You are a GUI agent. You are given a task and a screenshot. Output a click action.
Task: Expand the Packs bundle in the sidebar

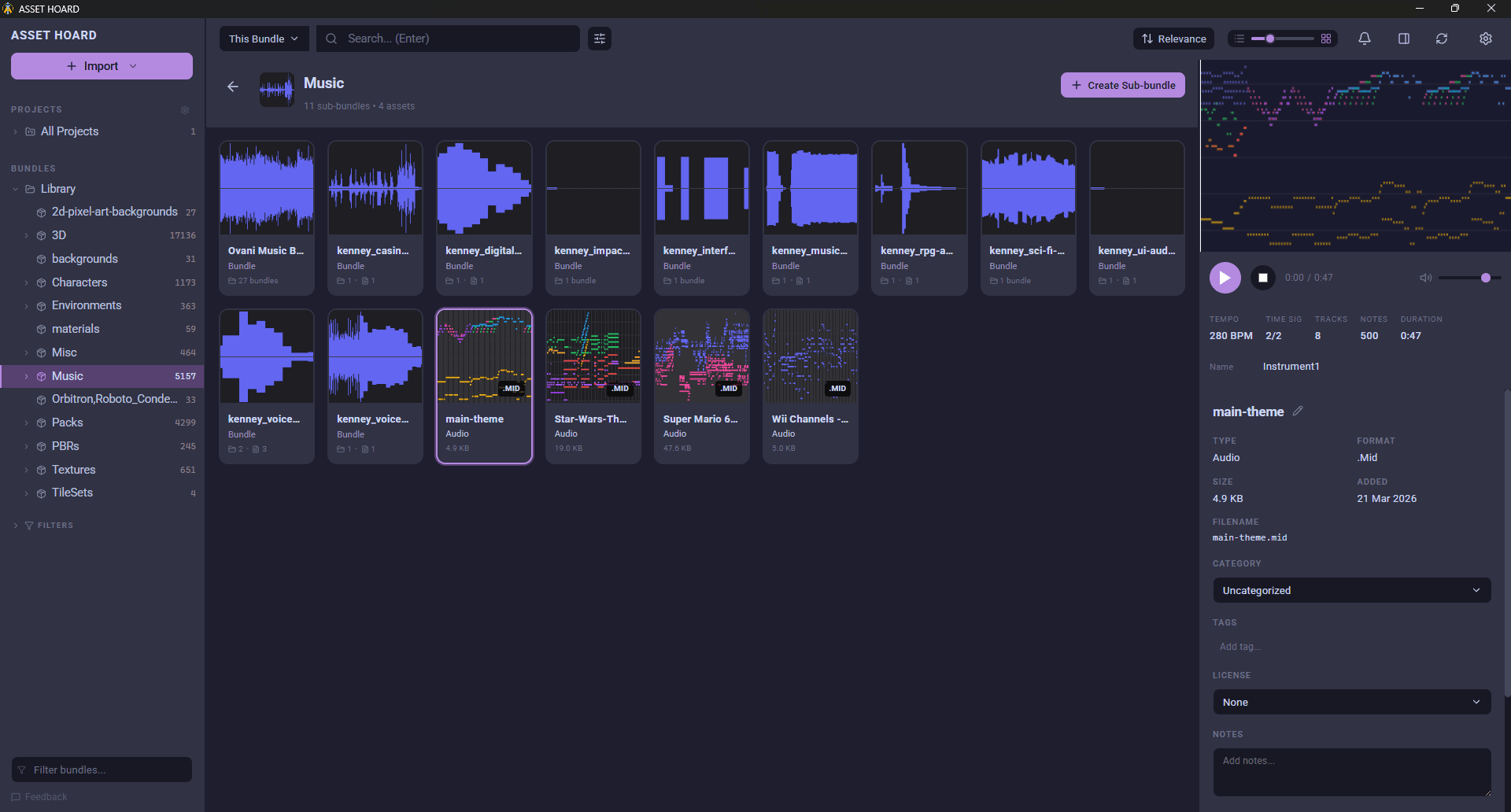click(27, 423)
